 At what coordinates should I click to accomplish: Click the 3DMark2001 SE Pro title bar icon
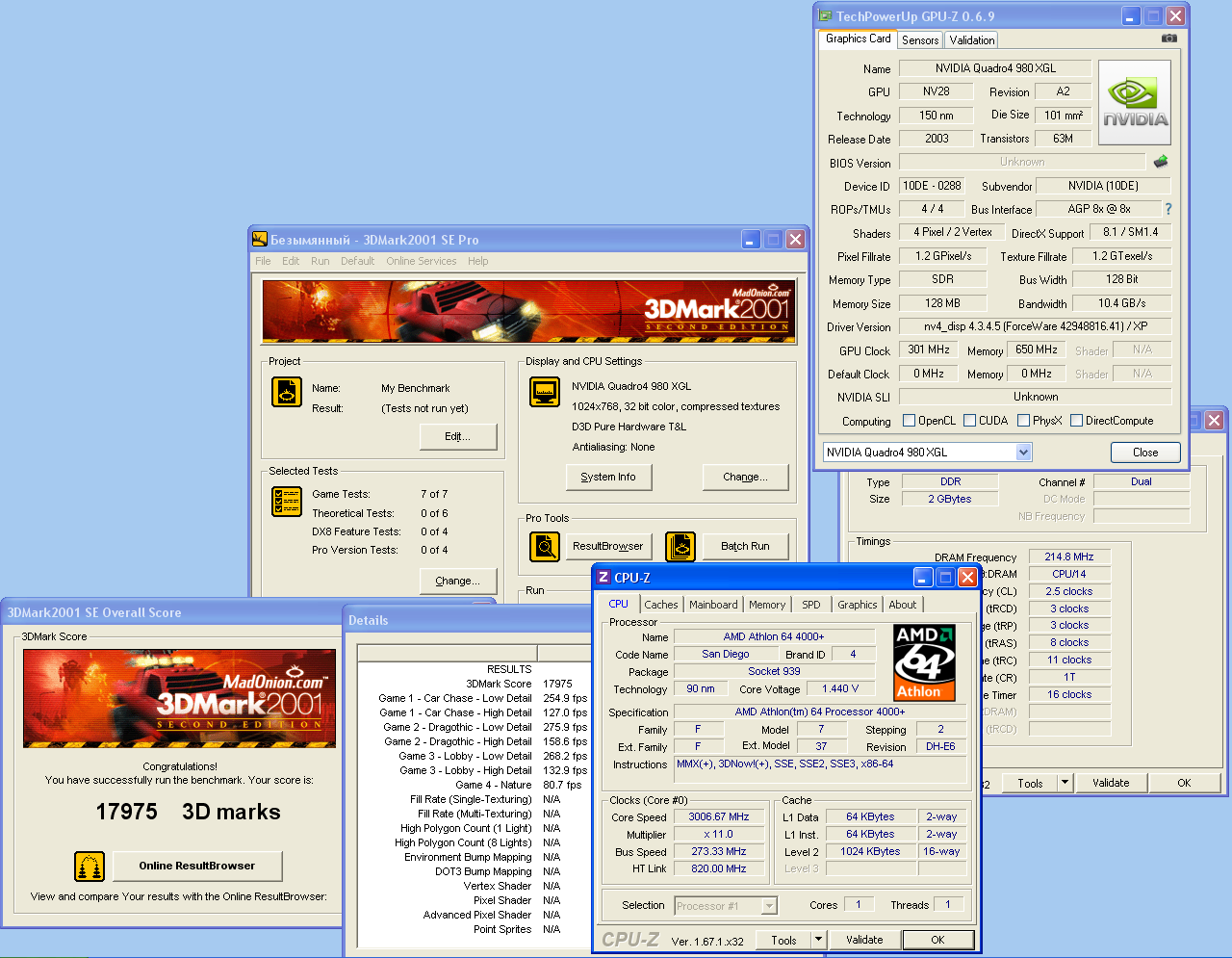[259, 239]
